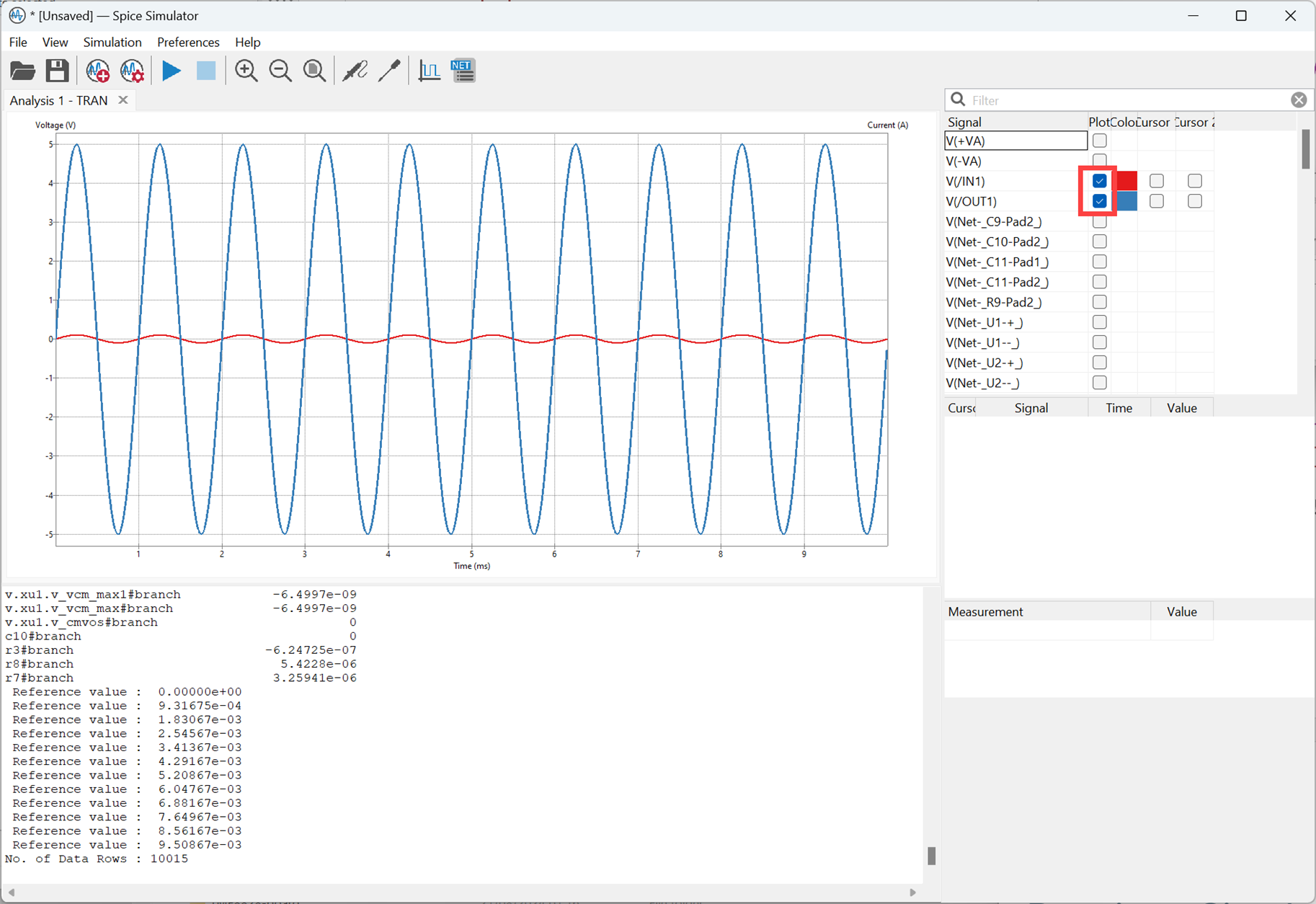
Task: Disable plotting of V(/OUT1) signal
Action: tap(1099, 201)
